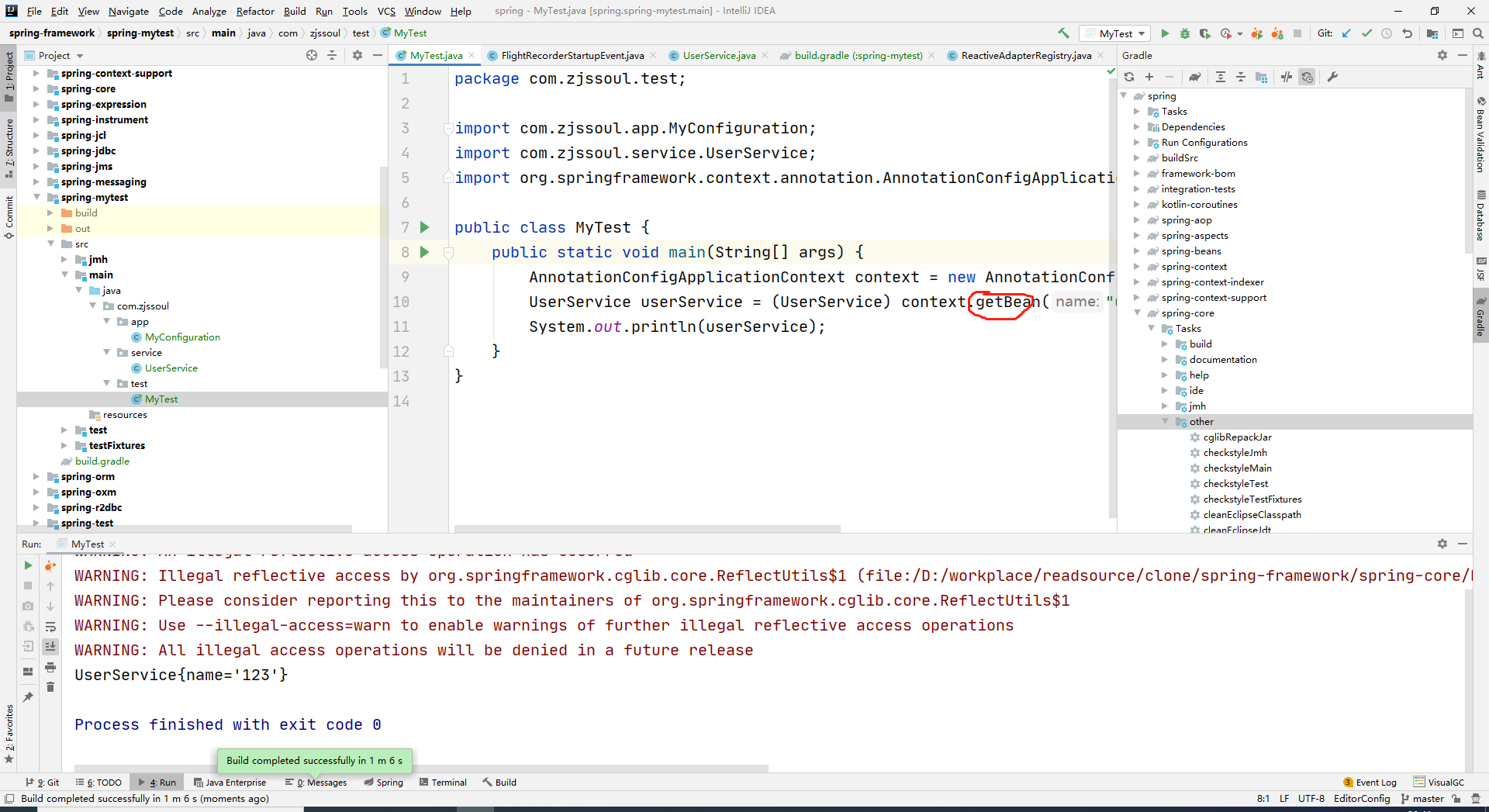Roll back changes with the Git undo arrow
Image resolution: width=1489 pixels, height=812 pixels.
[1407, 33]
